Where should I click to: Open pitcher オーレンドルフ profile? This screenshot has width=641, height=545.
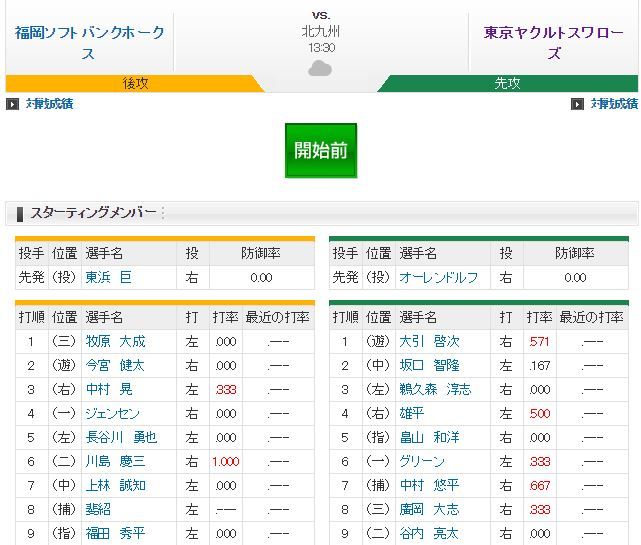pos(439,278)
